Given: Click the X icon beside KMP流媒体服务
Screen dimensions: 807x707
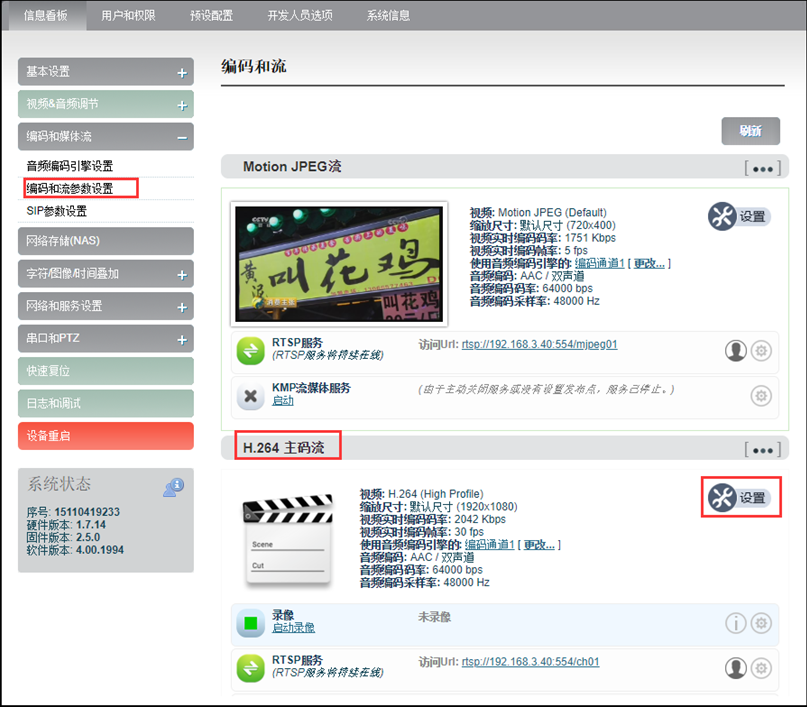Looking at the screenshot, I should tap(250, 396).
